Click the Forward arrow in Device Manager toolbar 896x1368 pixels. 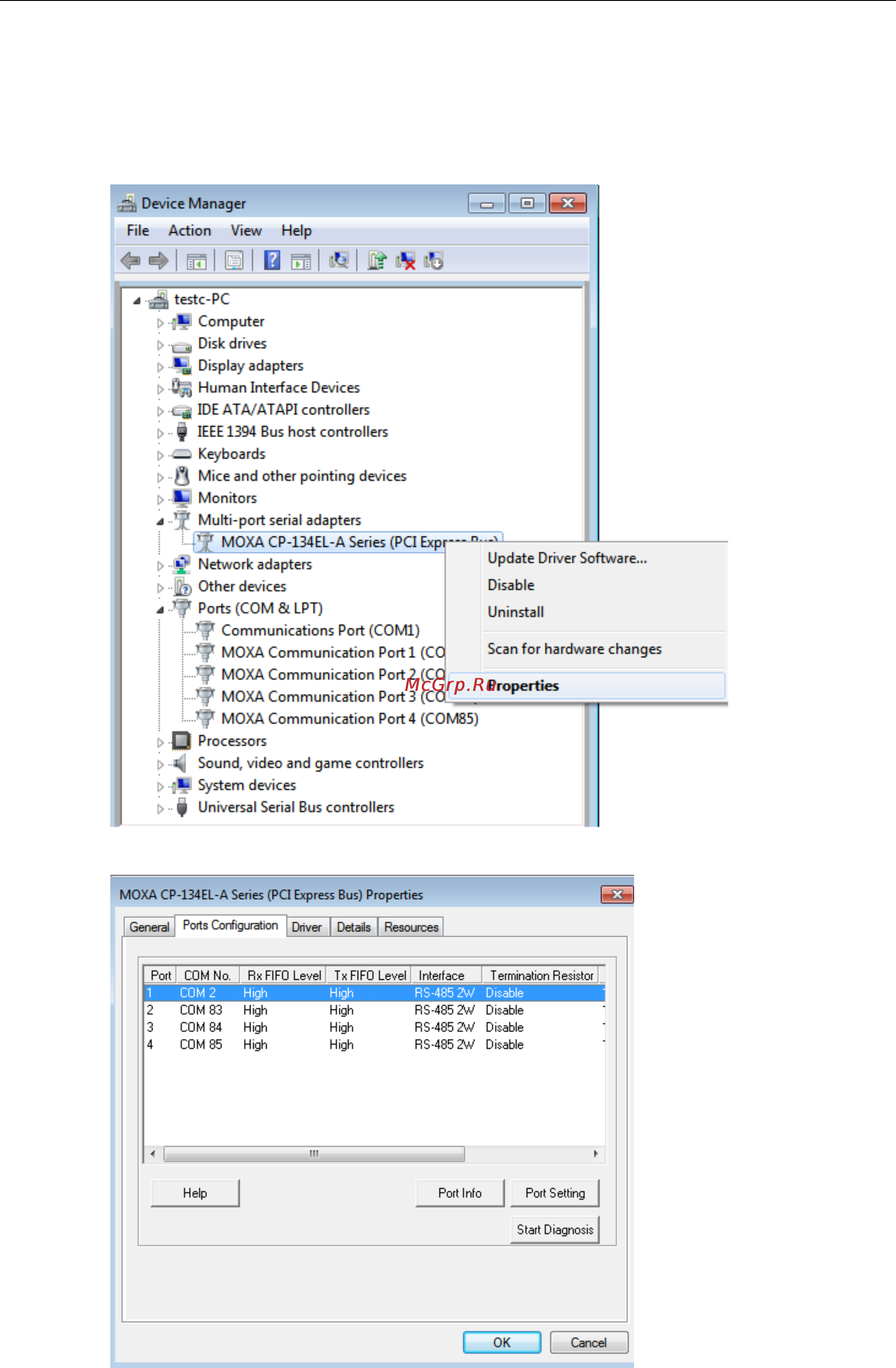(158, 261)
